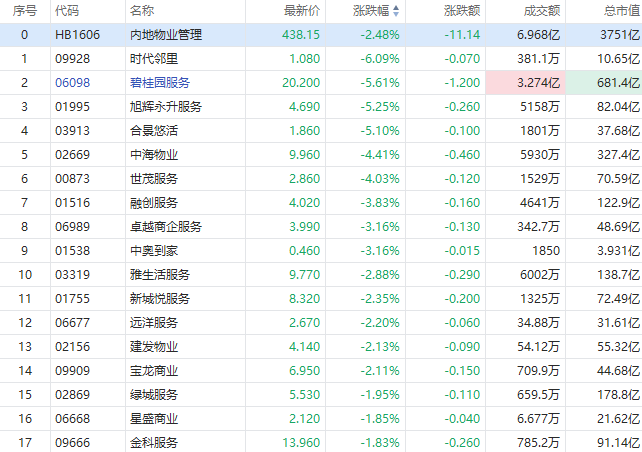Select the 金科服务 name
Viewport: 642px width, 452px height.
coord(154,443)
